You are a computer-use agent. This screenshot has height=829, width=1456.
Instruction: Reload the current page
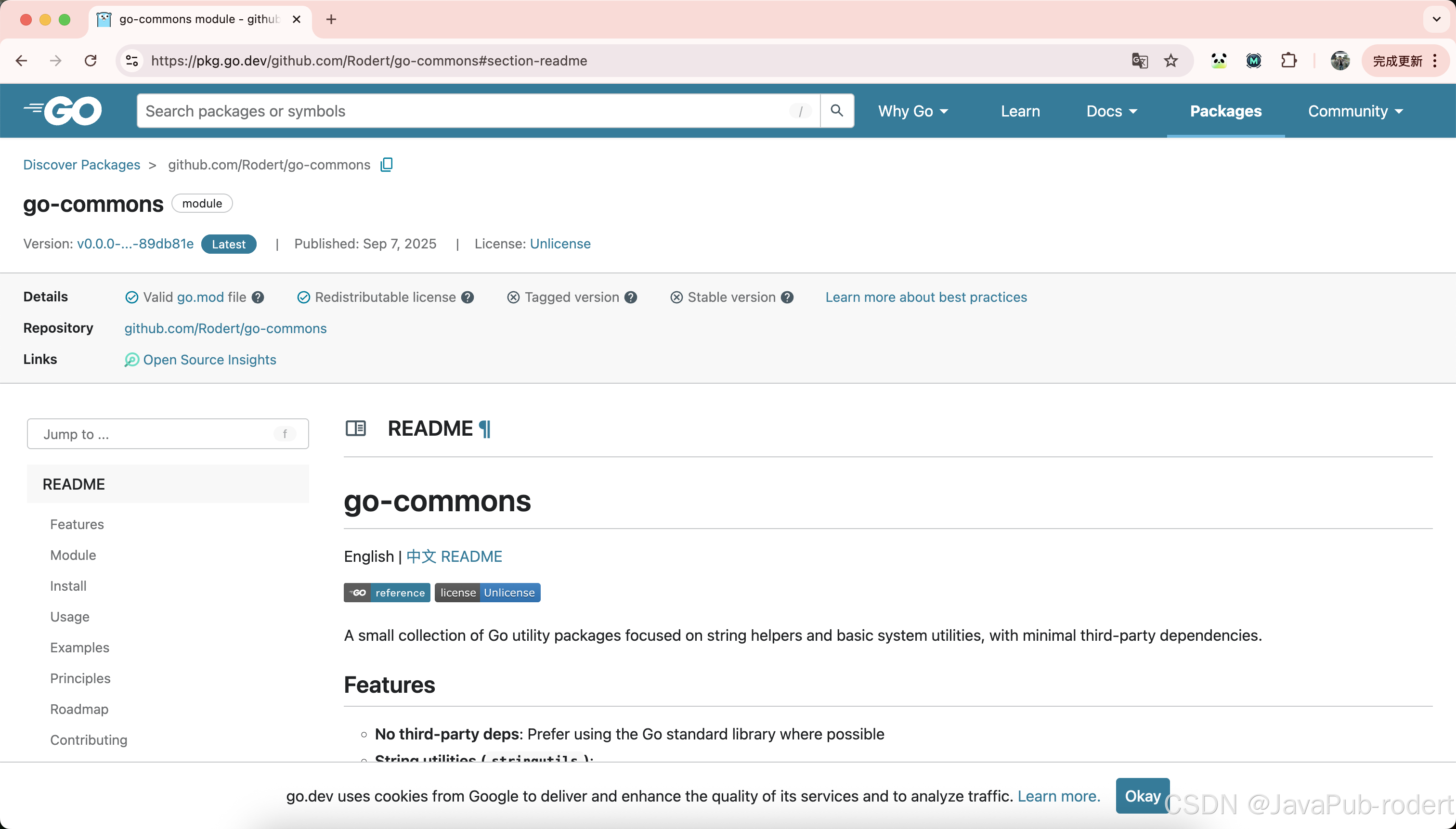[91, 60]
